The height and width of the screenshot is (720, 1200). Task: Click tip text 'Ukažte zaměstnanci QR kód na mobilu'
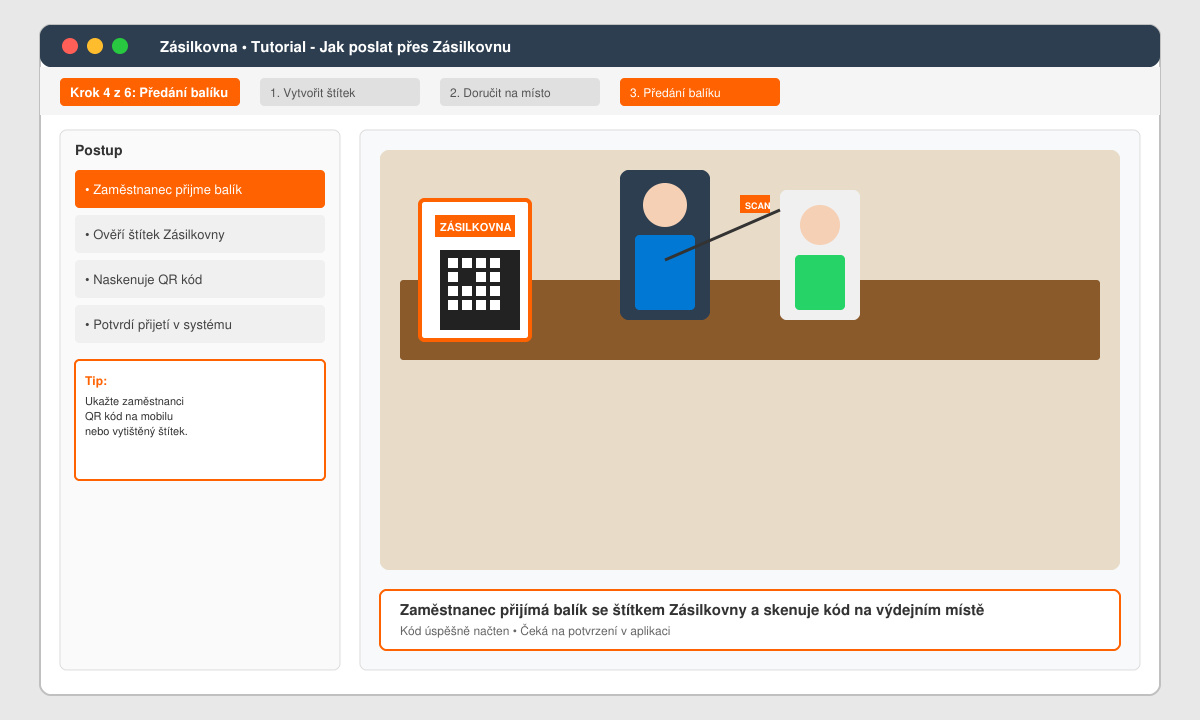point(134,408)
